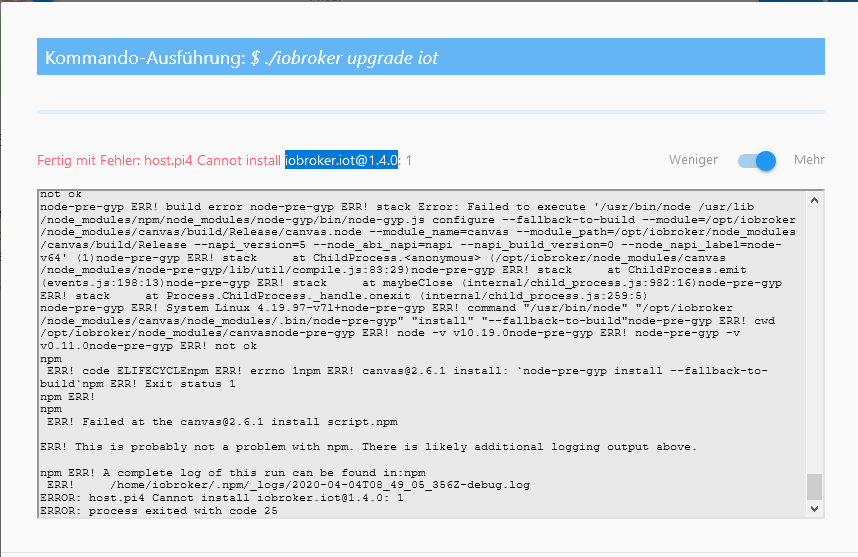Click the 'not ok' line at log top
This screenshot has width=858, height=557.
pyautogui.click(x=61, y=194)
